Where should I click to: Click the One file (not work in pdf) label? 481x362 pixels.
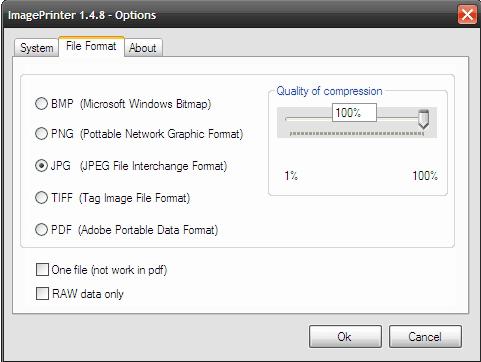[x=109, y=270]
